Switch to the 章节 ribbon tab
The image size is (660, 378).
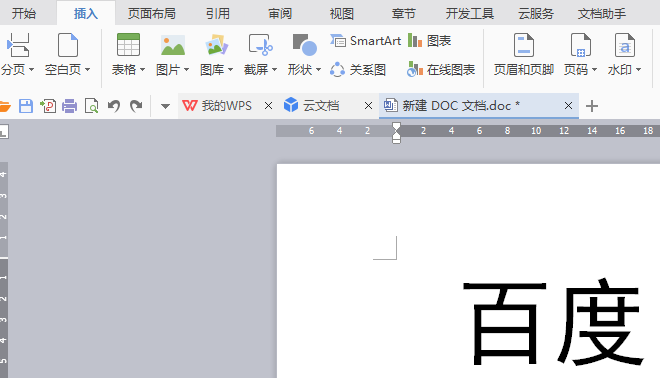click(x=404, y=13)
